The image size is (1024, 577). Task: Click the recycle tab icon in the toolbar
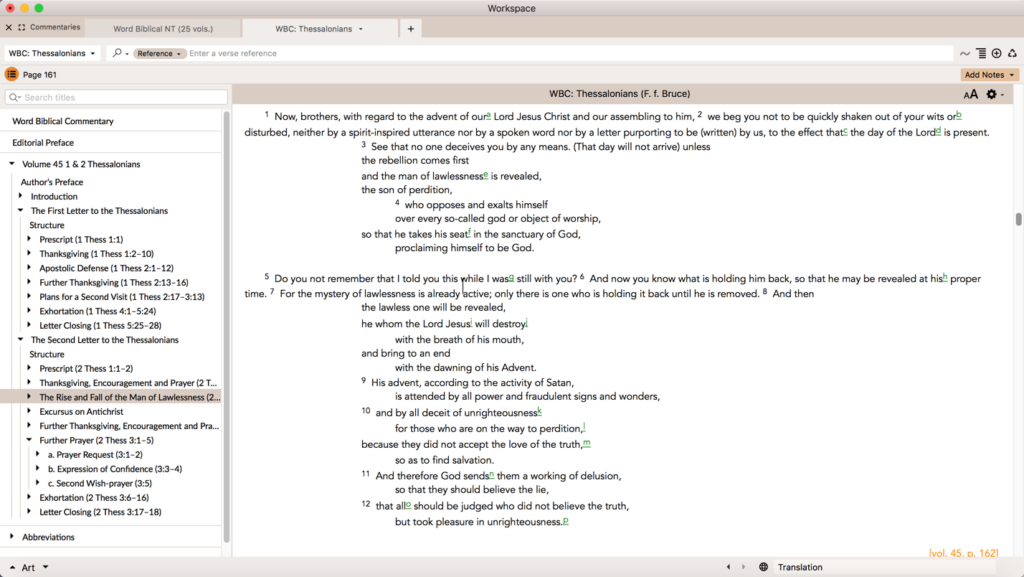point(1012,53)
